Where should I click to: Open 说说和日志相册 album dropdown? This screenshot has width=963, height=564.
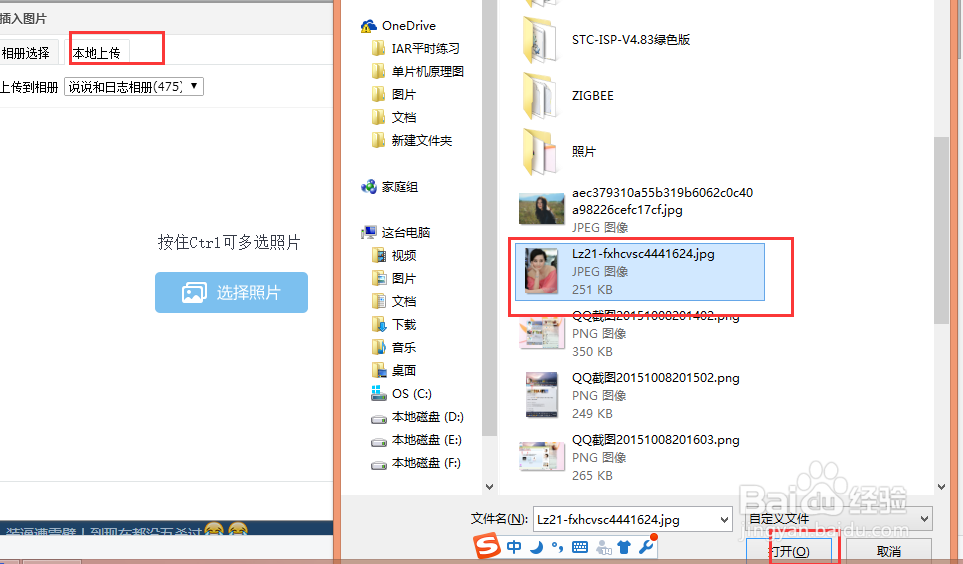(134, 87)
